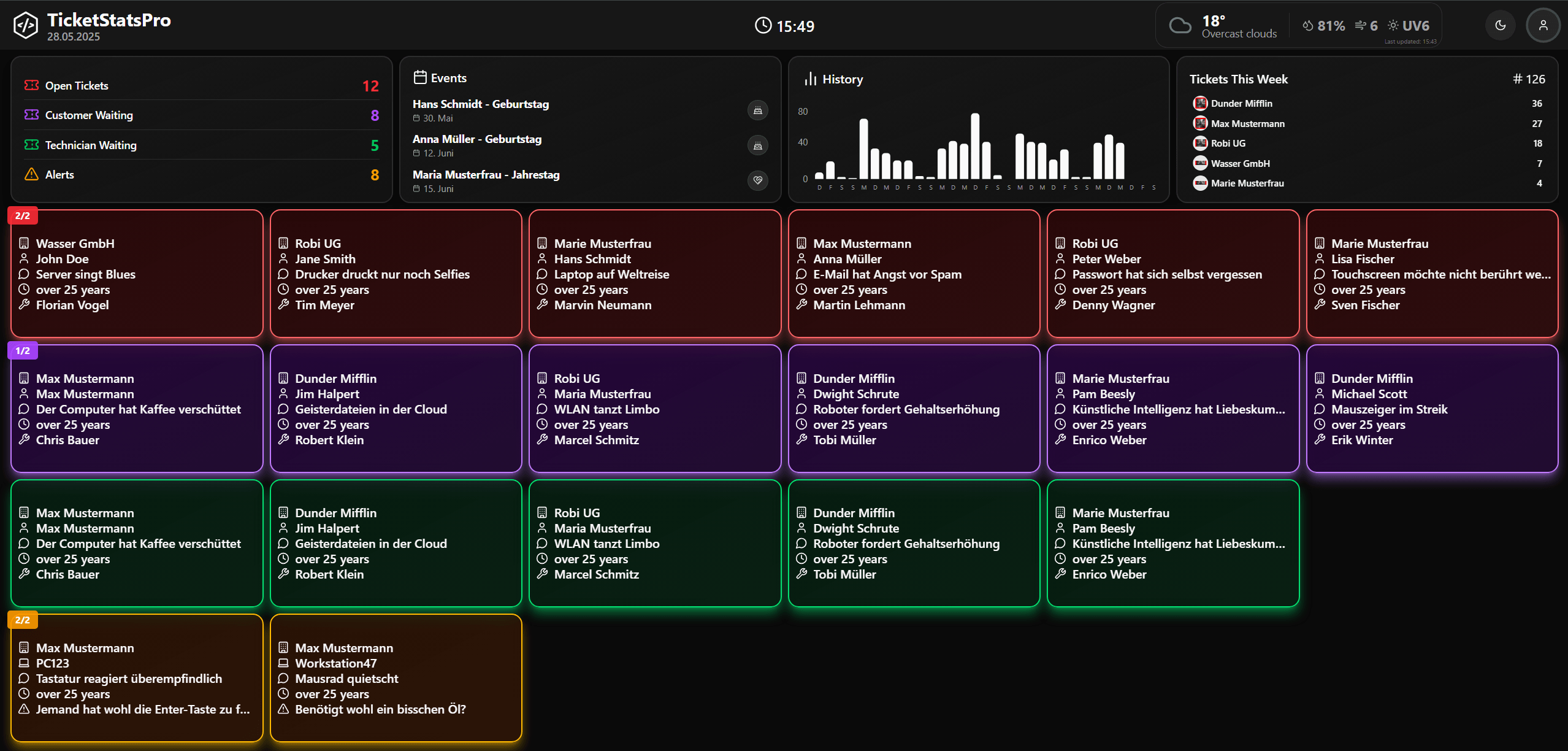Click the Events calendar icon

(420, 77)
